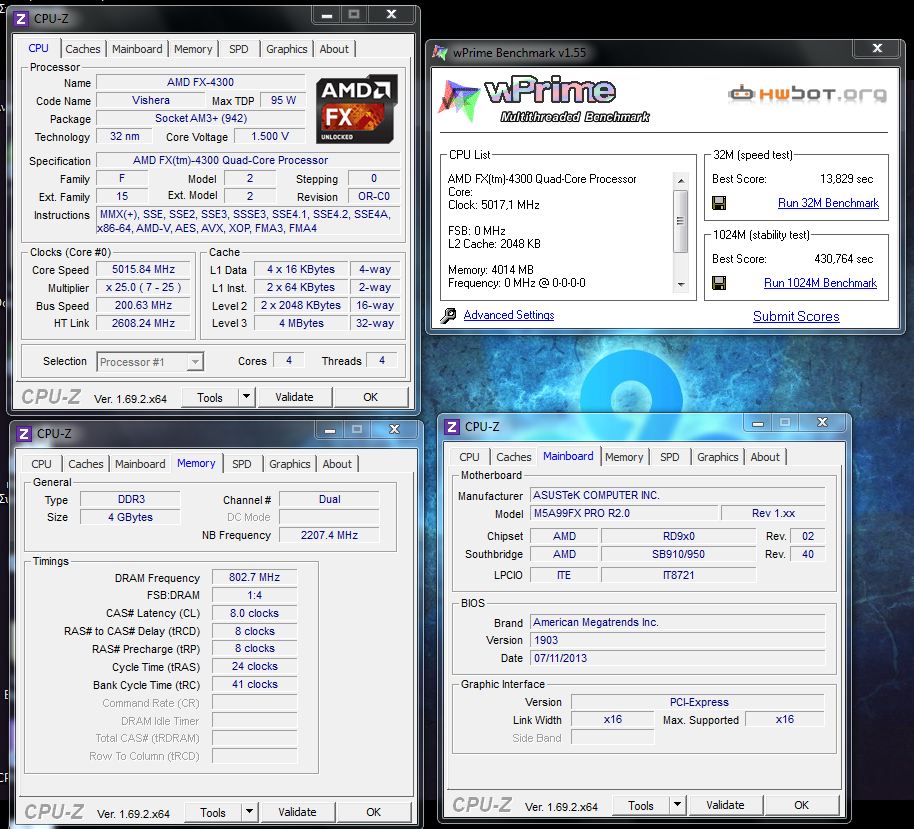Open the Graphics tab in the top CPU-Z window
This screenshot has height=829, width=914.
click(x=286, y=49)
